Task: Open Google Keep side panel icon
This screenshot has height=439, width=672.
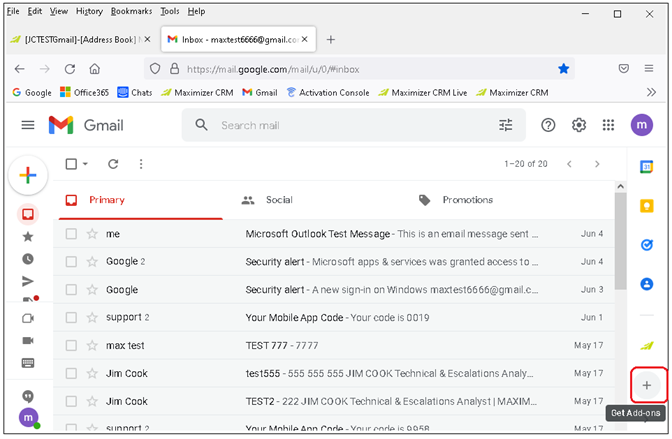Action: pyautogui.click(x=646, y=206)
